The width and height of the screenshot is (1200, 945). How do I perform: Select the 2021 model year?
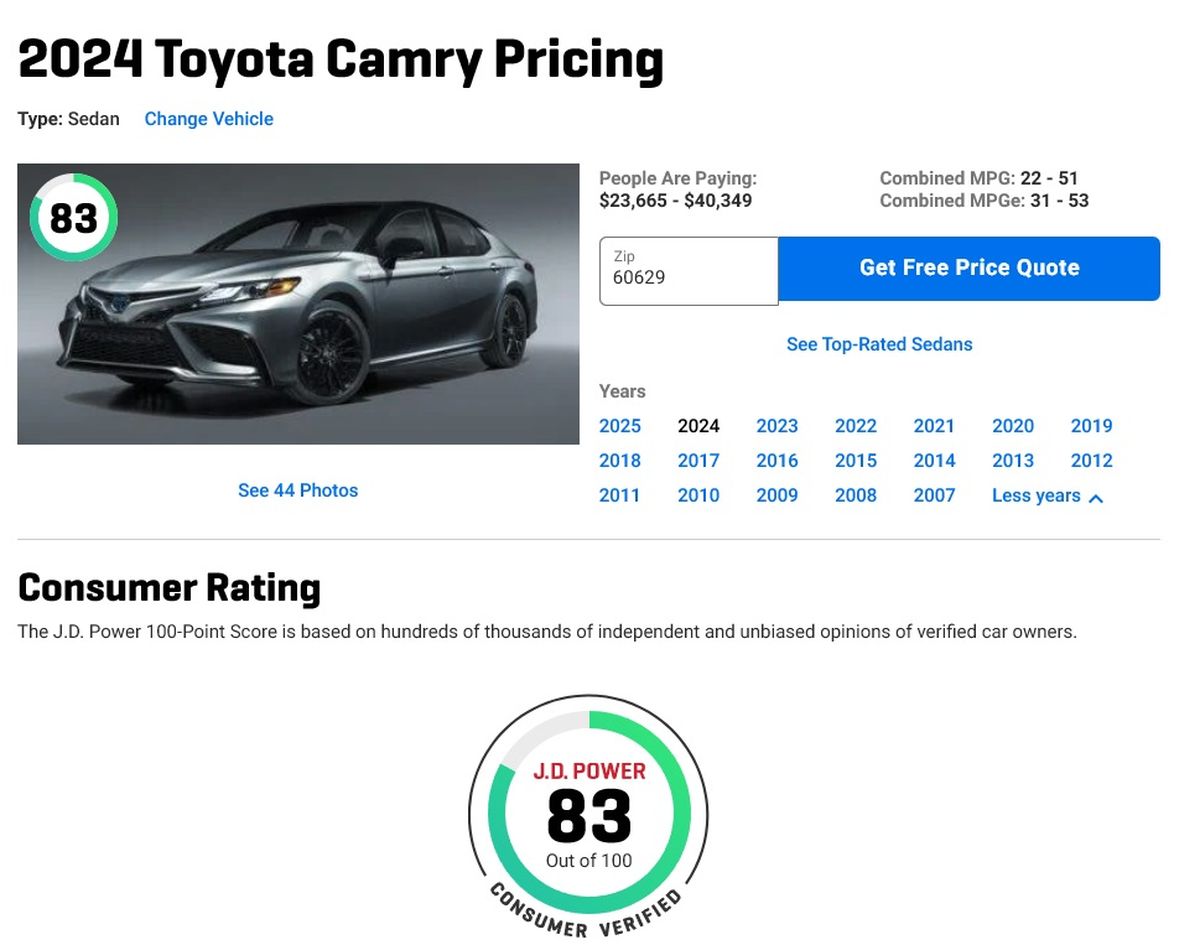tap(933, 426)
